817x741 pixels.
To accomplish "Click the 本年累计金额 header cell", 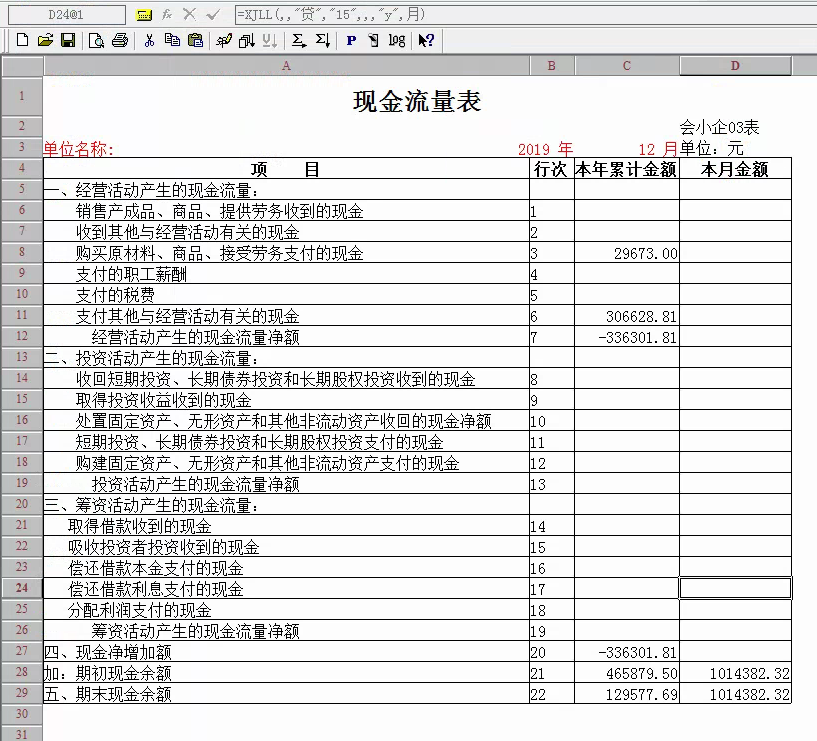I will tap(626, 169).
